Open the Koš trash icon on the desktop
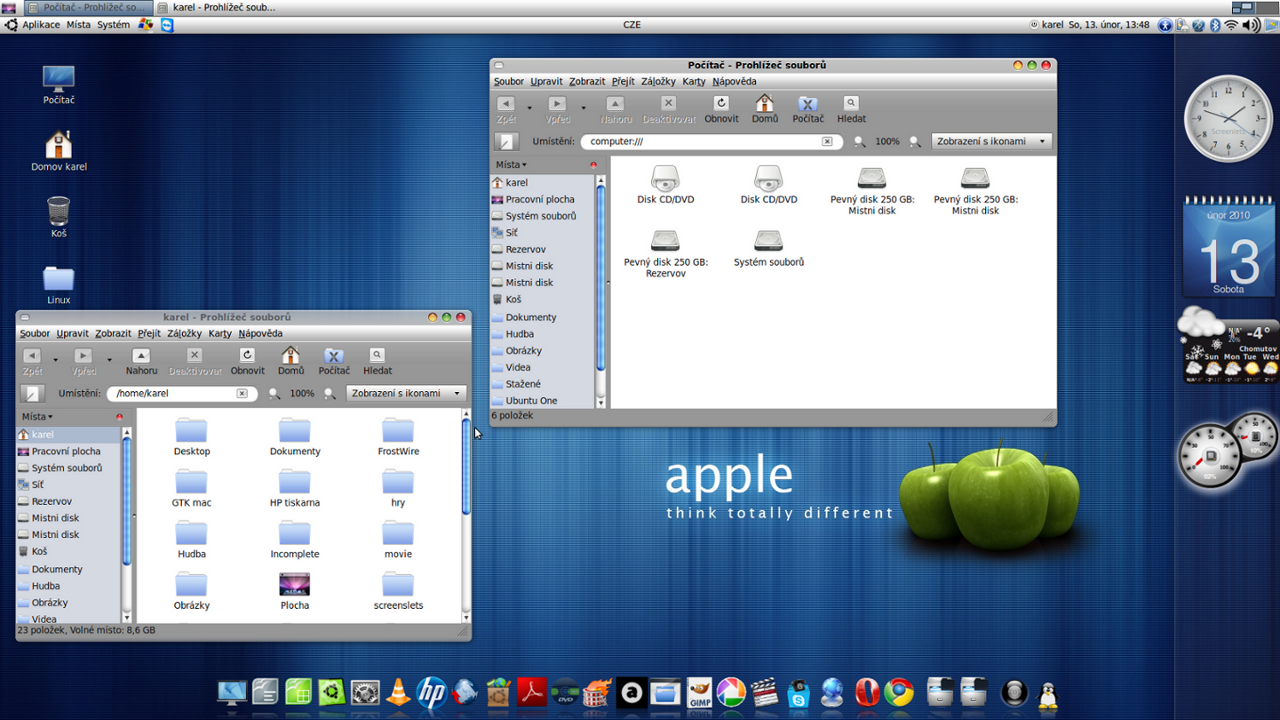The width and height of the screenshot is (1280, 720). (59, 211)
